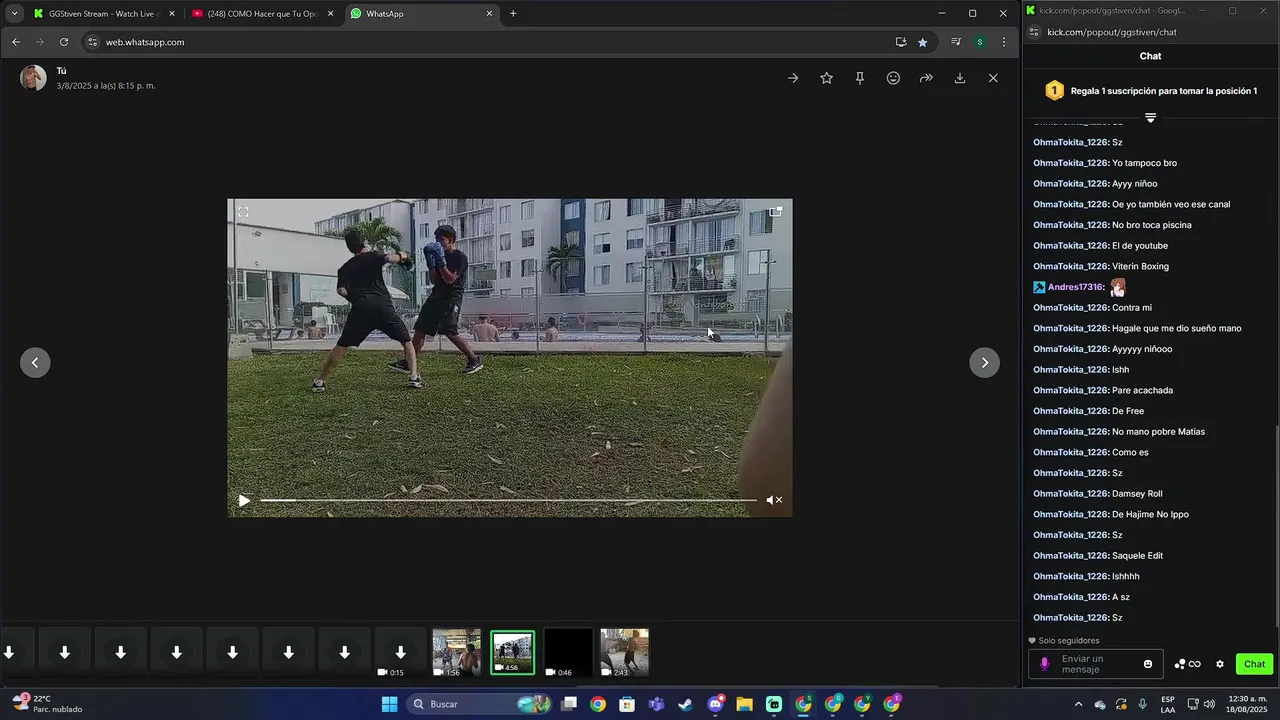Screen dimensions: 1280x720
Task: Click the 'Enviar un mensaje' chat input
Action: (x=1098, y=664)
